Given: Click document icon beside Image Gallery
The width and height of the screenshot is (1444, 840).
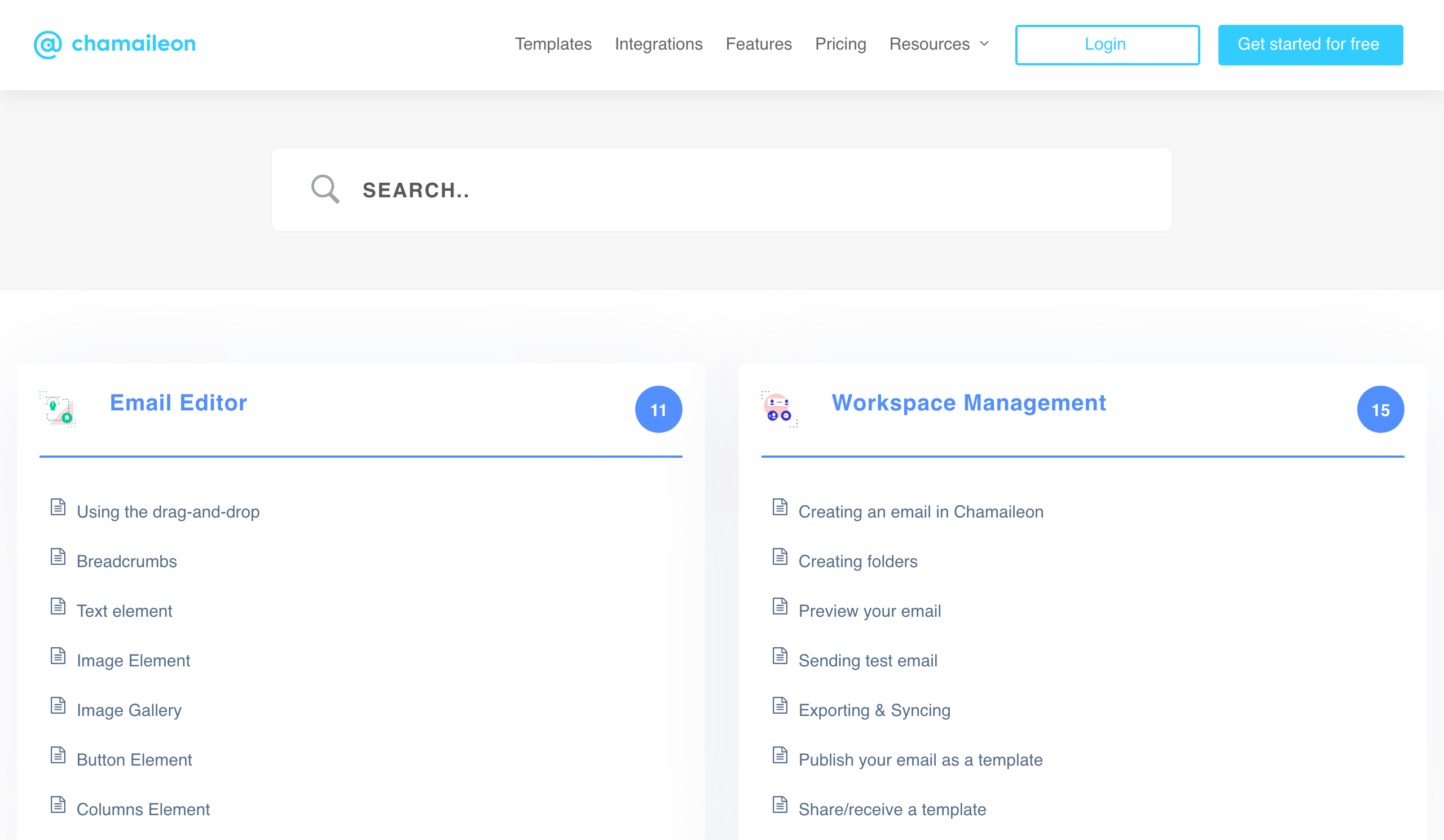Looking at the screenshot, I should [x=58, y=705].
